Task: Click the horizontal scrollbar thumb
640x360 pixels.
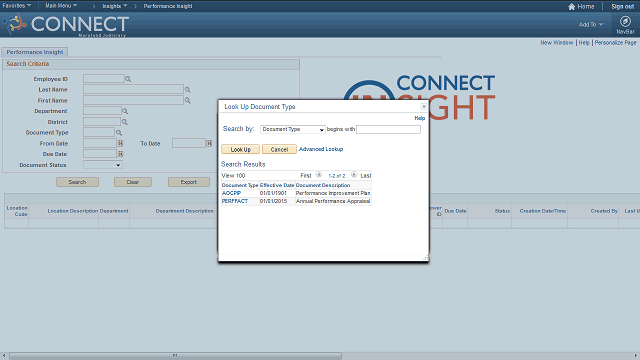Action: 175,356
